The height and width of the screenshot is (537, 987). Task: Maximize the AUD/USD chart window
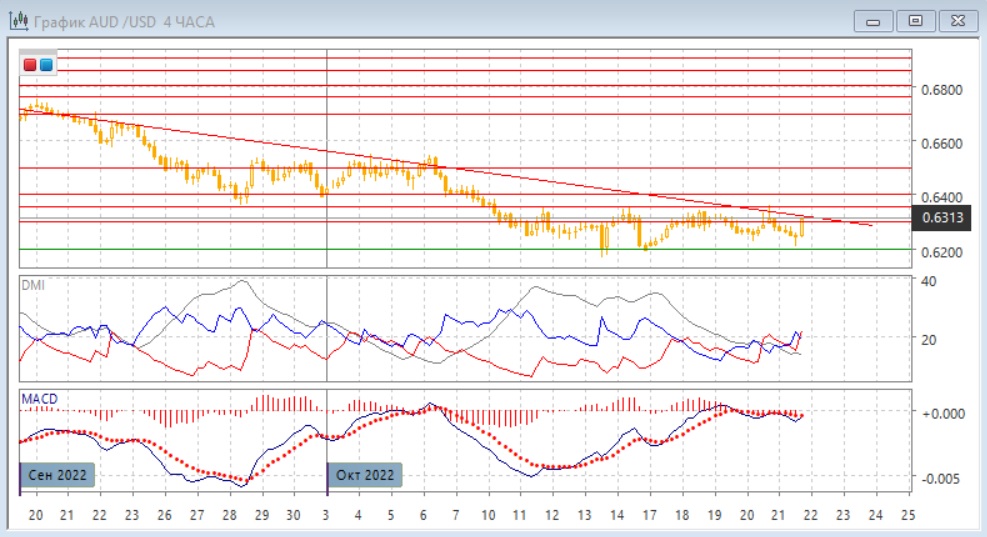pyautogui.click(x=915, y=21)
